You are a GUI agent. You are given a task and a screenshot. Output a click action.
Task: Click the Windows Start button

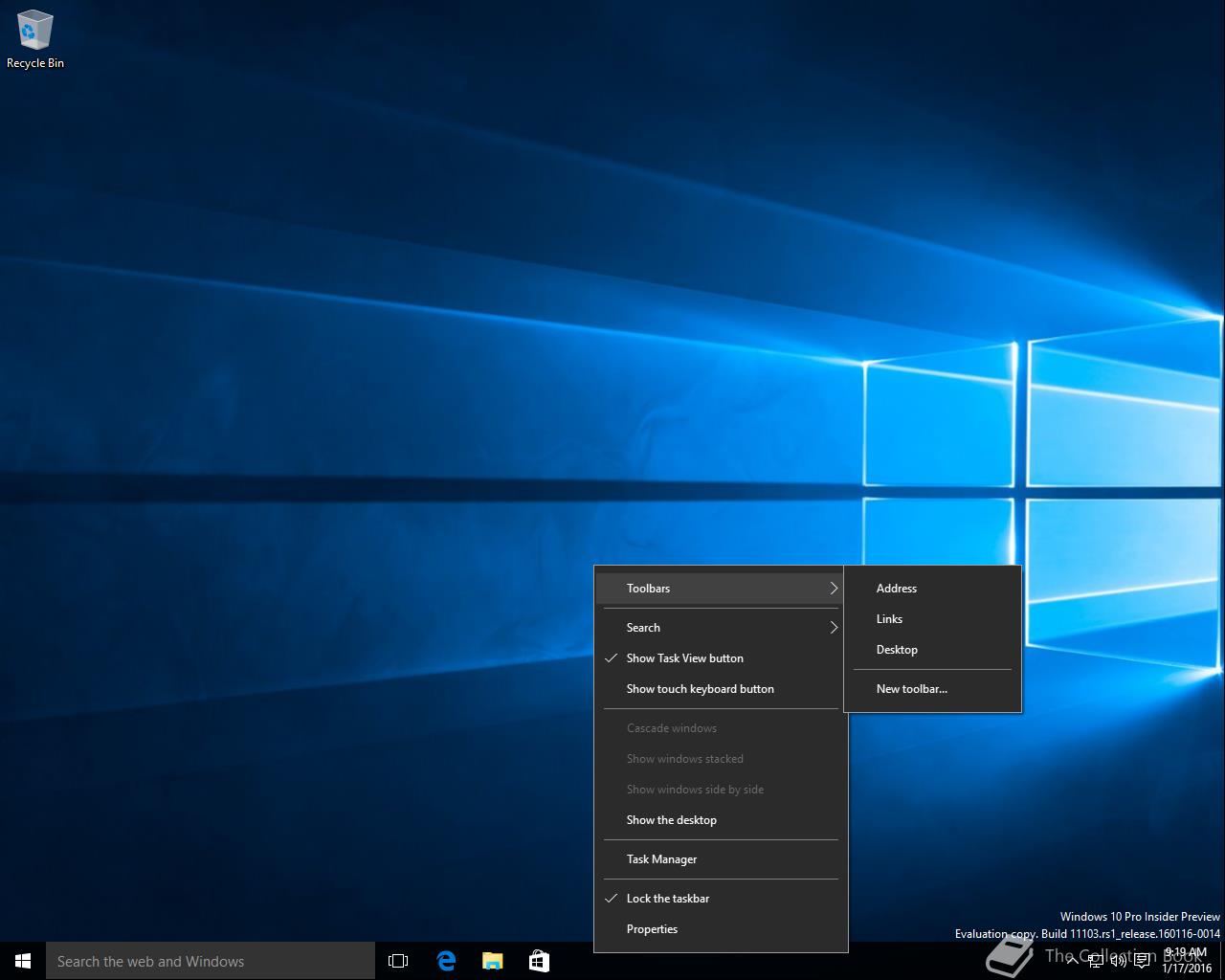[x=23, y=961]
